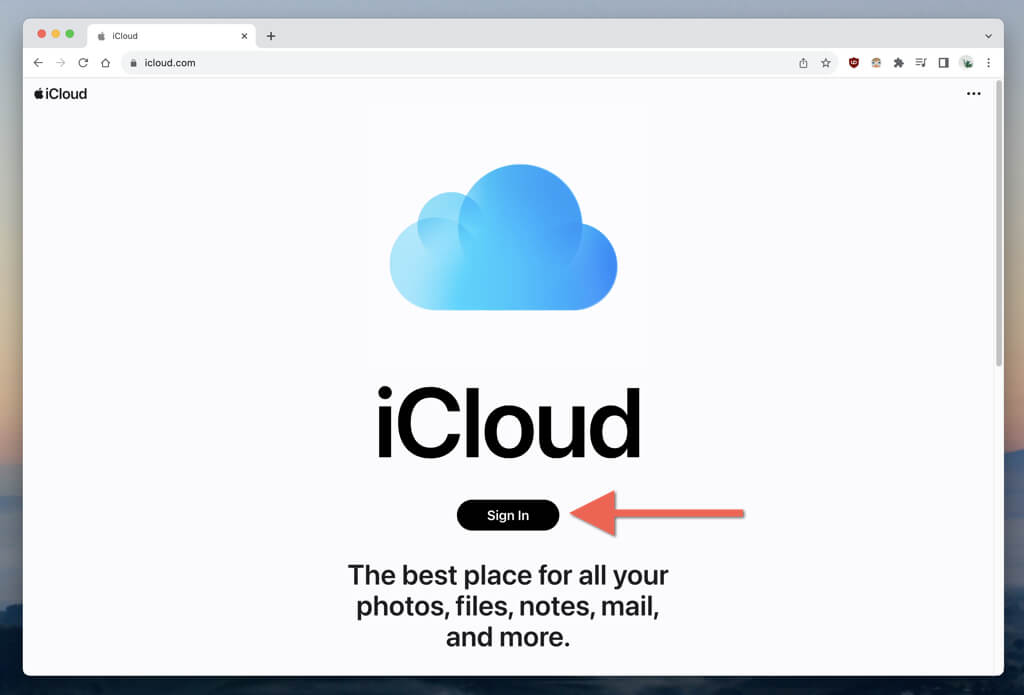Open the uBlock Origin extension icon
1024x695 pixels.
point(854,63)
